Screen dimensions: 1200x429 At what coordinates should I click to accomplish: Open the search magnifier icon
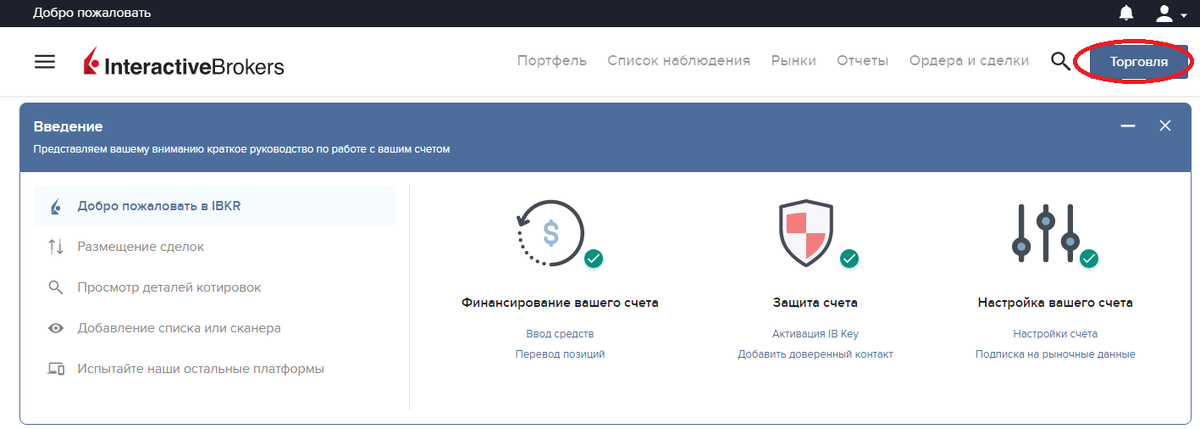[x=1061, y=61]
